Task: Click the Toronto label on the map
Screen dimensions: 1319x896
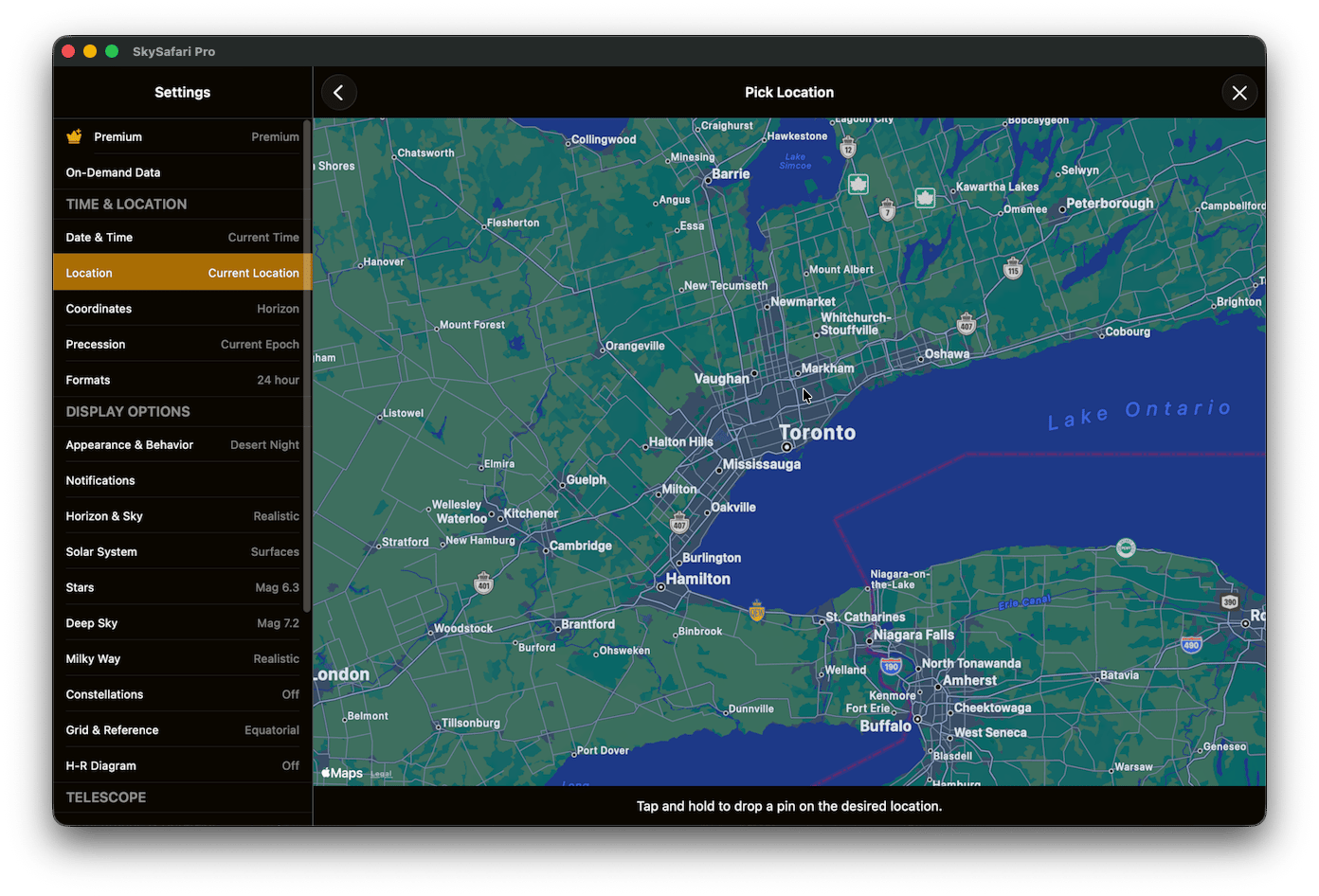Action: (817, 433)
